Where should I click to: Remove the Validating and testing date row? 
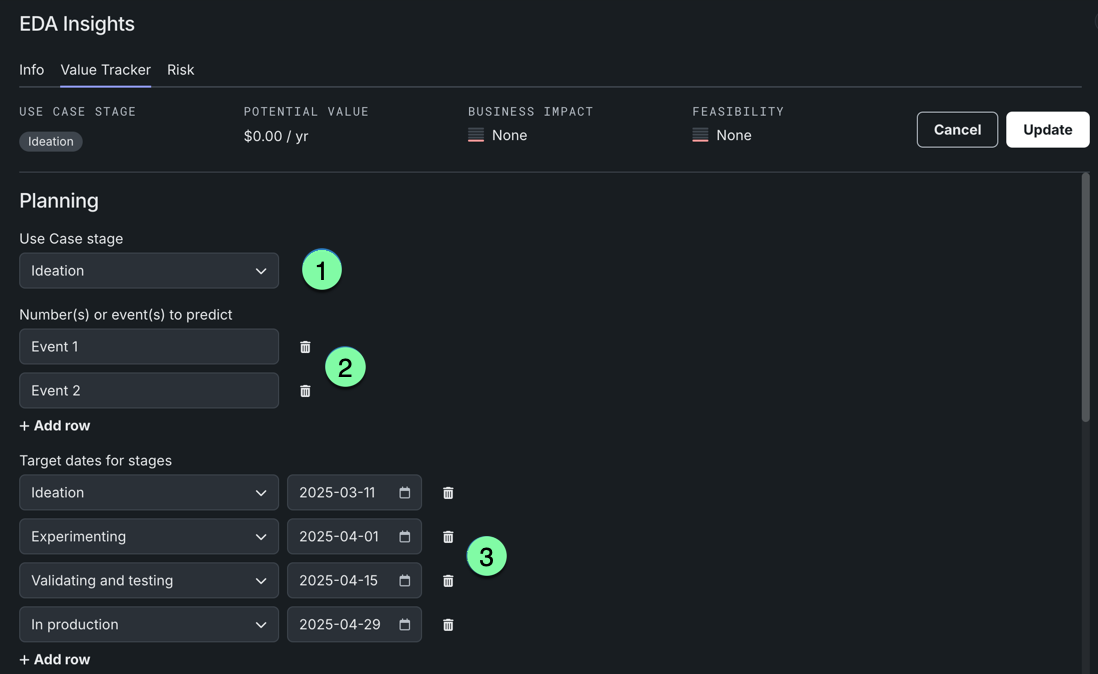click(x=448, y=581)
